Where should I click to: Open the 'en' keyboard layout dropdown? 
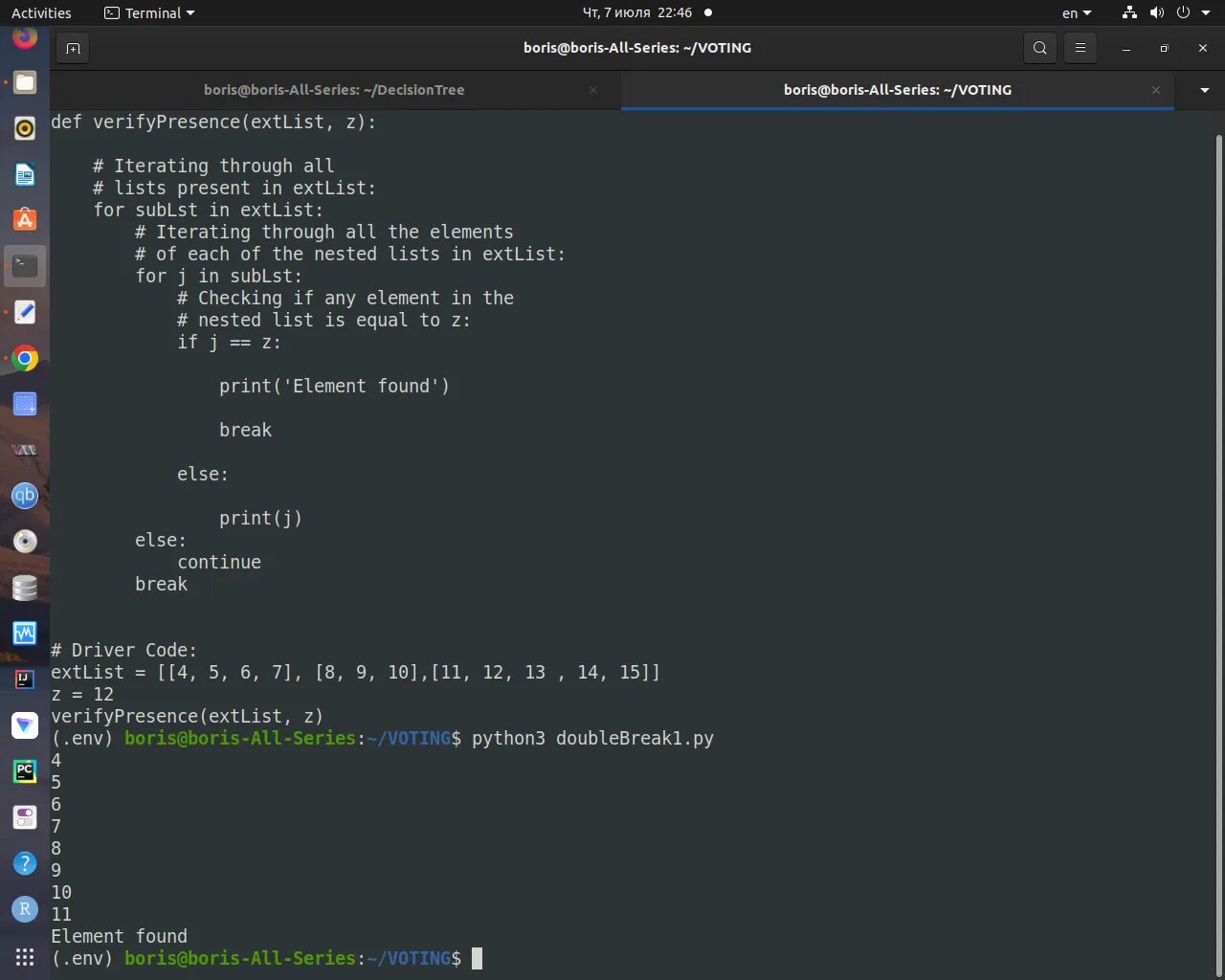[x=1077, y=13]
